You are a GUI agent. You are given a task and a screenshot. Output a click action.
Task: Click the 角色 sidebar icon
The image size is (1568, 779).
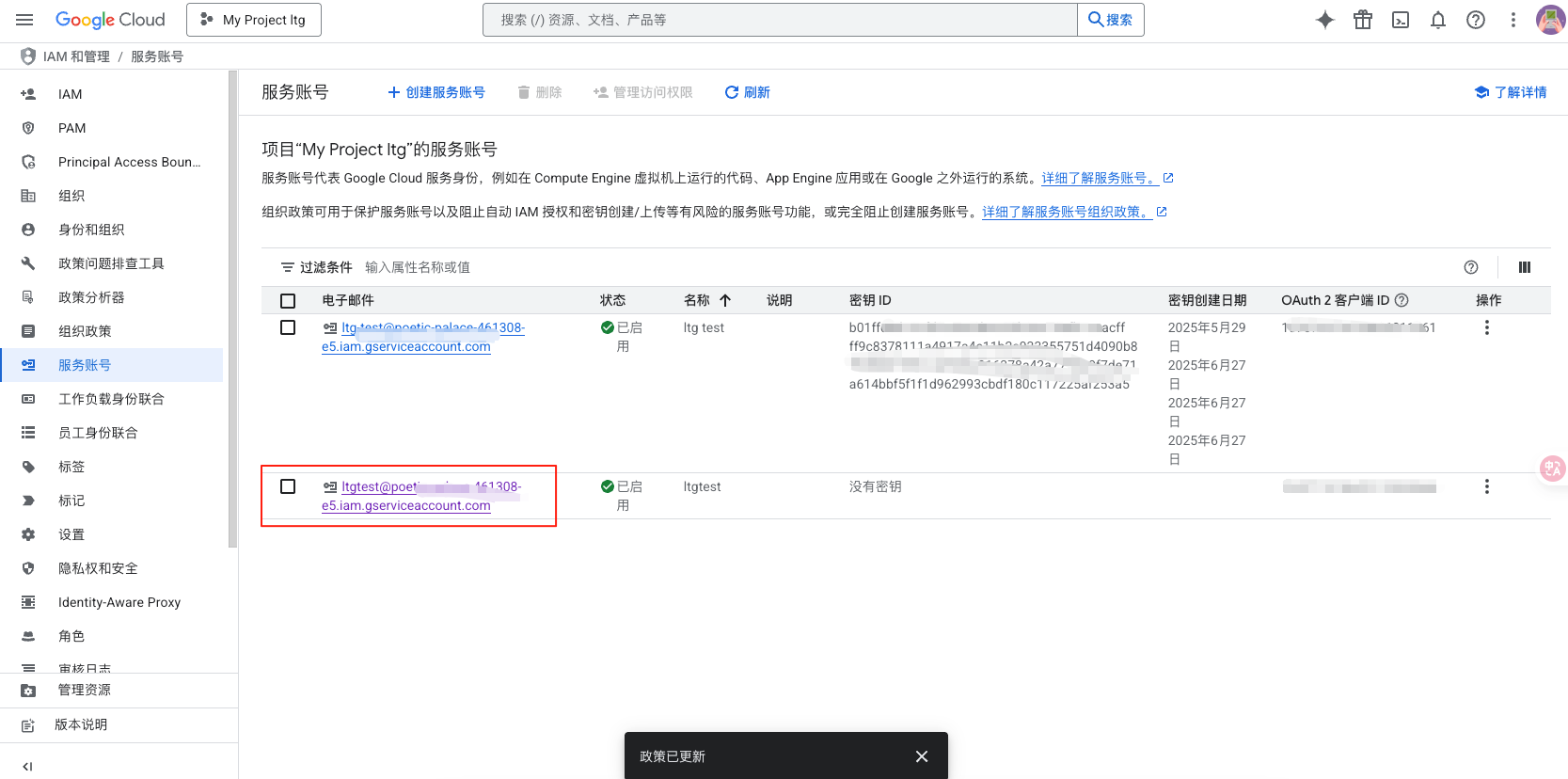tap(28, 636)
